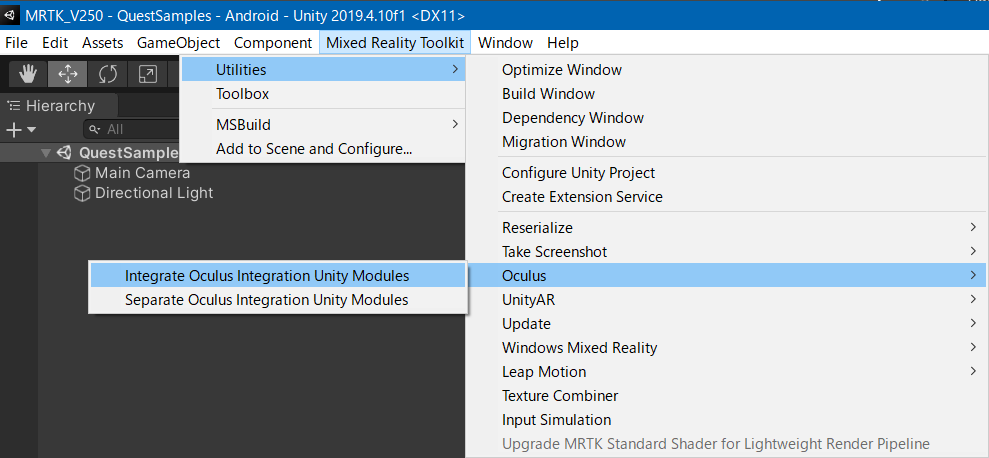The height and width of the screenshot is (458, 989).
Task: Select the Rotate tool
Action: (x=108, y=73)
